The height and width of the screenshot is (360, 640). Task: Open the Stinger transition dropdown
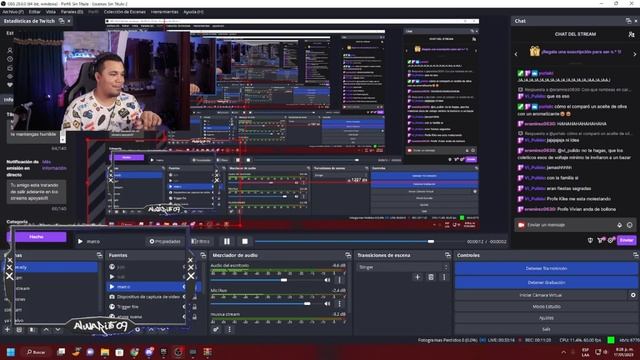click(402, 267)
